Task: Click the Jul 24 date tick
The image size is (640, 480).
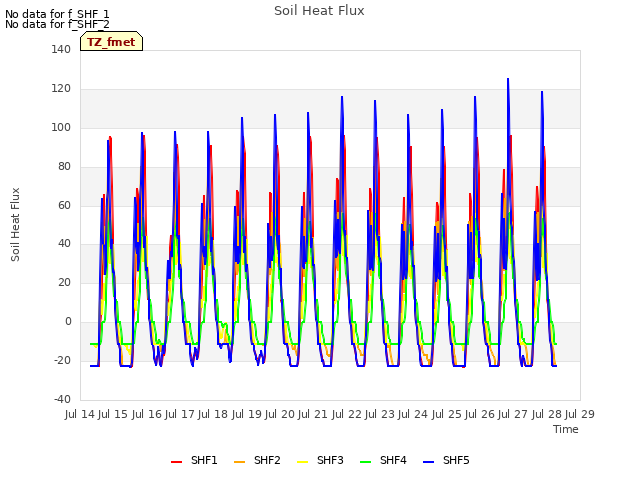Action: pyautogui.click(x=413, y=414)
